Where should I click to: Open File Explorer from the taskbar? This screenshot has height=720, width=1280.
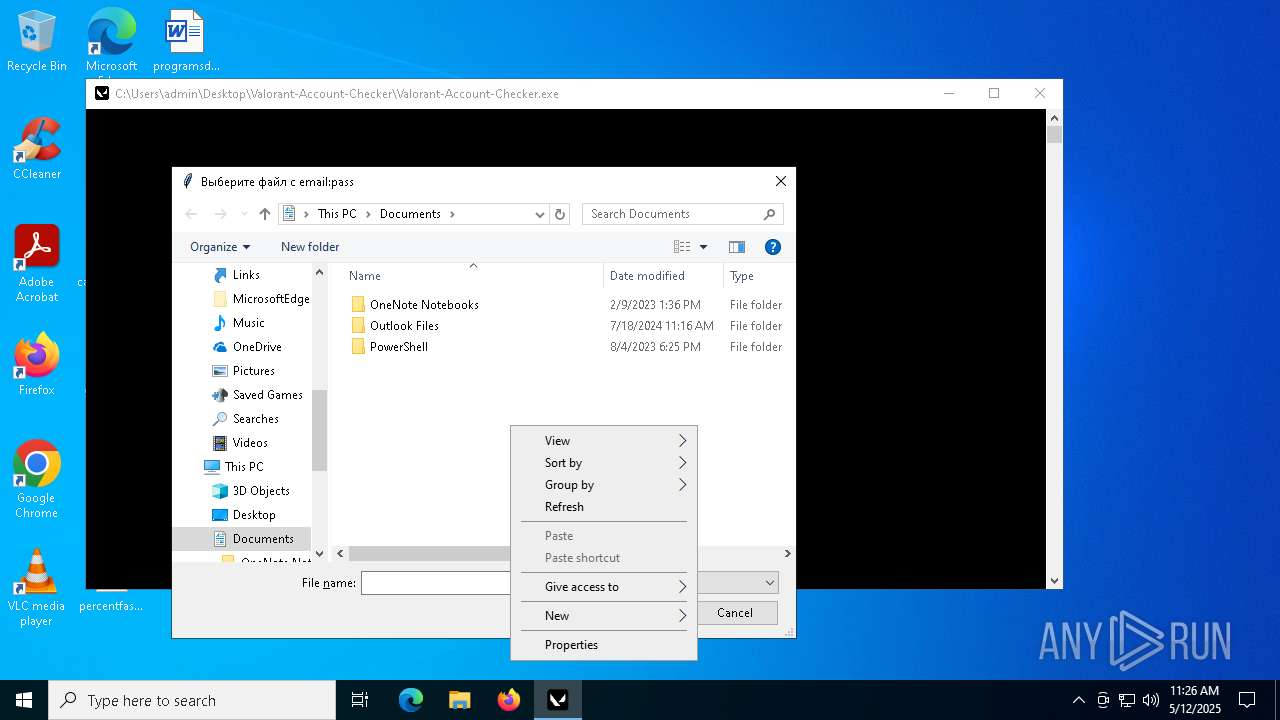pyautogui.click(x=460, y=700)
